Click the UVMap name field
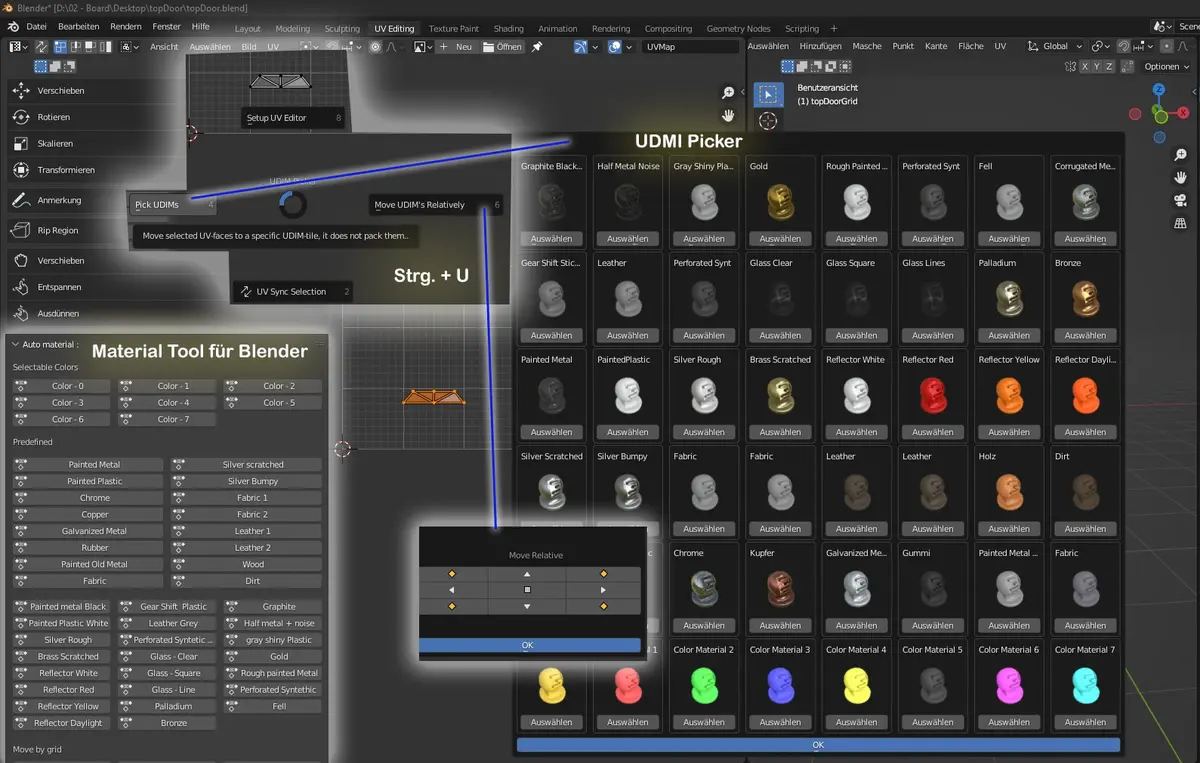 (690, 47)
